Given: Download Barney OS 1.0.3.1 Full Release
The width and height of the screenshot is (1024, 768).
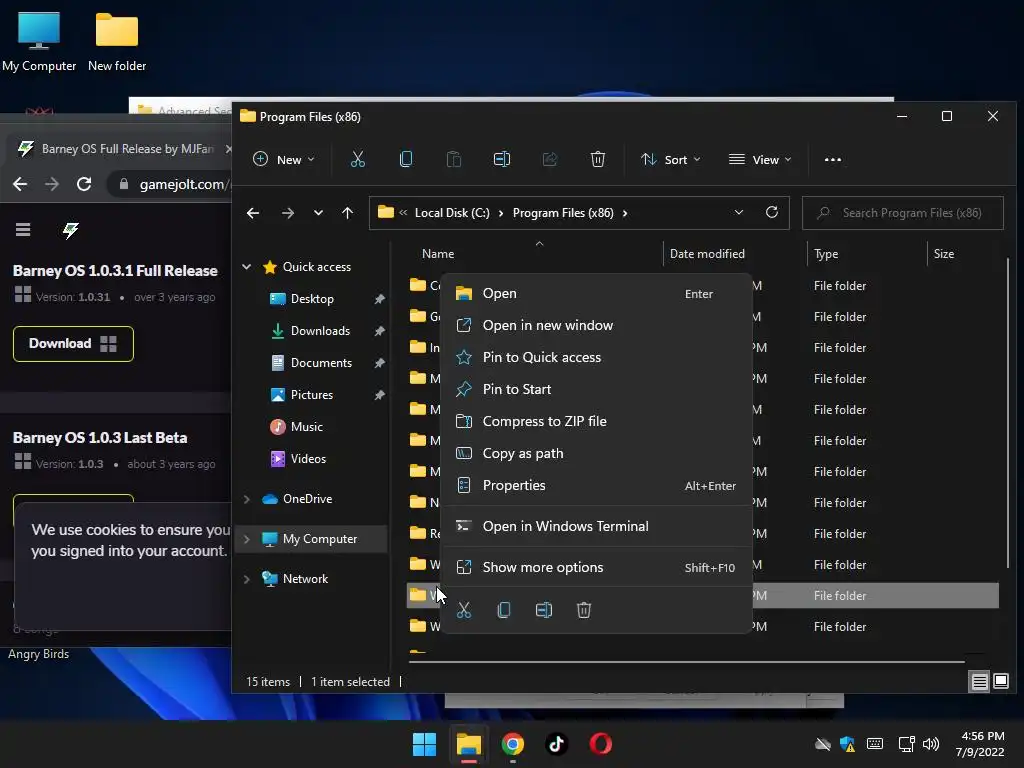Looking at the screenshot, I should (x=73, y=344).
